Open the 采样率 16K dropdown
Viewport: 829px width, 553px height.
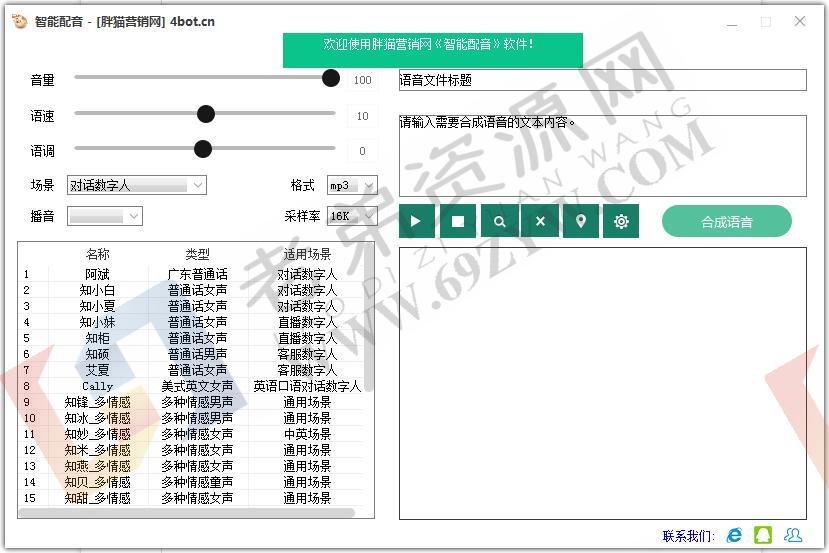[x=352, y=216]
